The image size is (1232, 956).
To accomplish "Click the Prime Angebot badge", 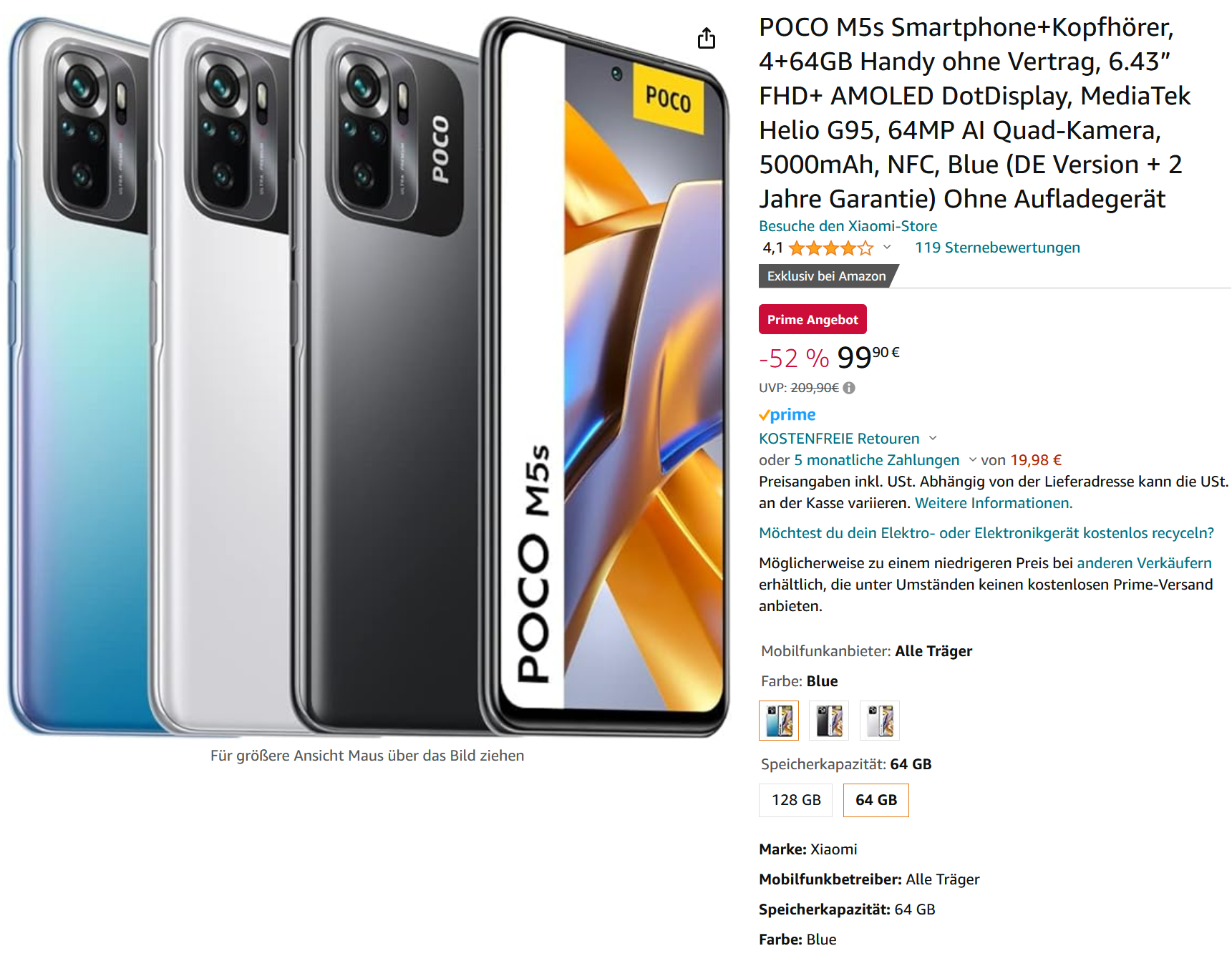I will (813, 319).
